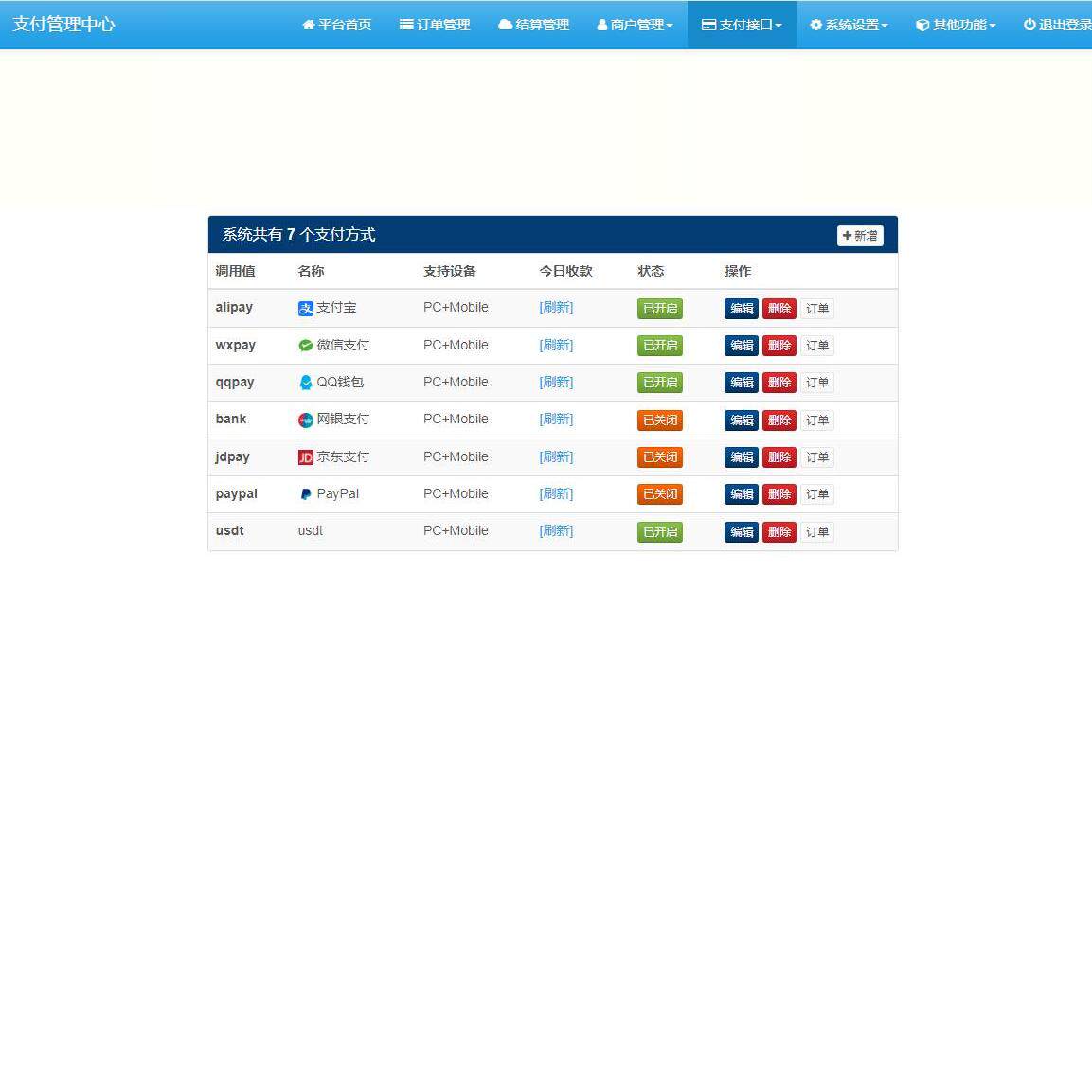Click the 'paypal' call value cell
Viewport: 1092px width, 1092px height.
point(236,493)
